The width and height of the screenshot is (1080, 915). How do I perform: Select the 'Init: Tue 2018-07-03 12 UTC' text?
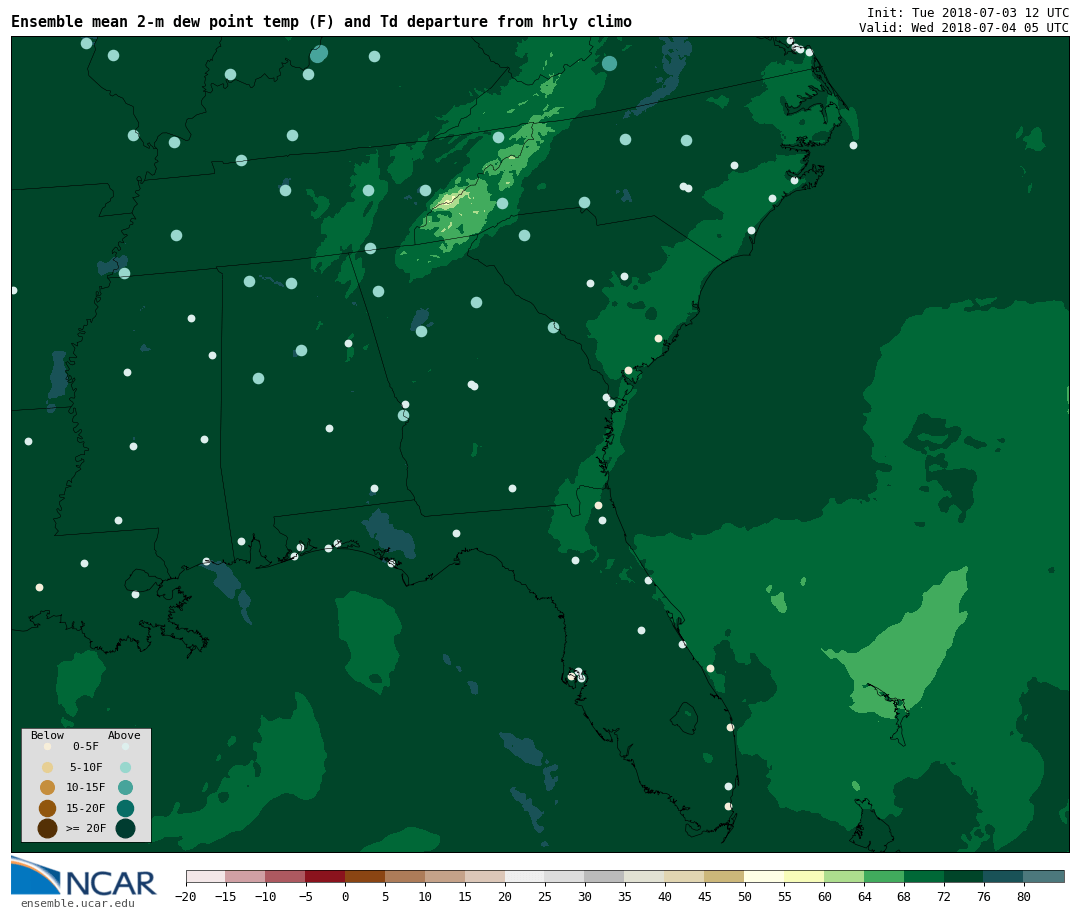point(967,12)
